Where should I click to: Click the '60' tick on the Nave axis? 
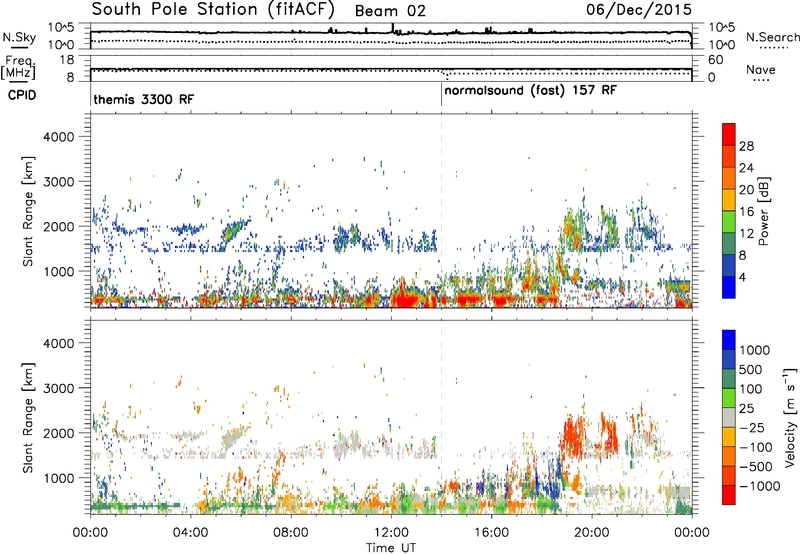pyautogui.click(x=715, y=60)
